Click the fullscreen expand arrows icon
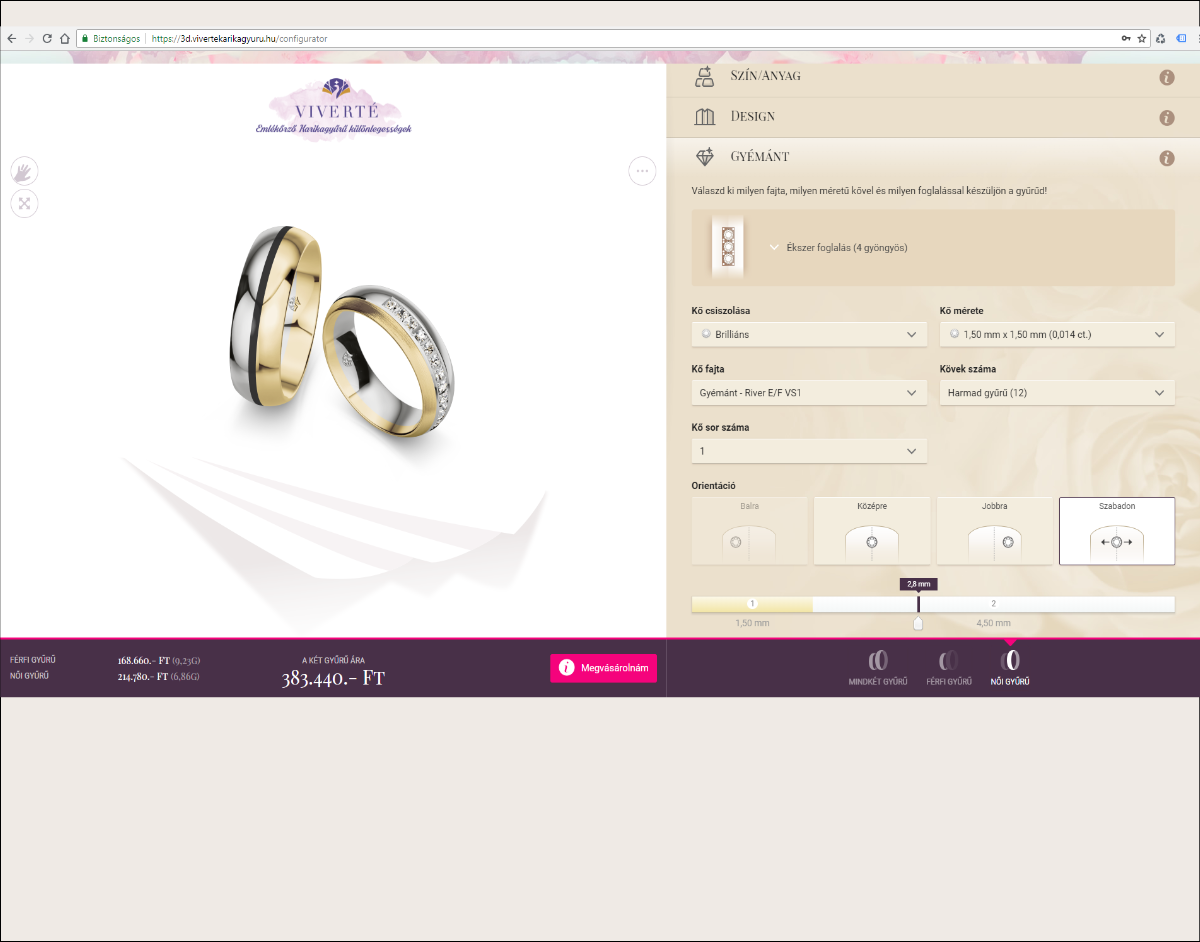The height and width of the screenshot is (942, 1200). tap(25, 204)
